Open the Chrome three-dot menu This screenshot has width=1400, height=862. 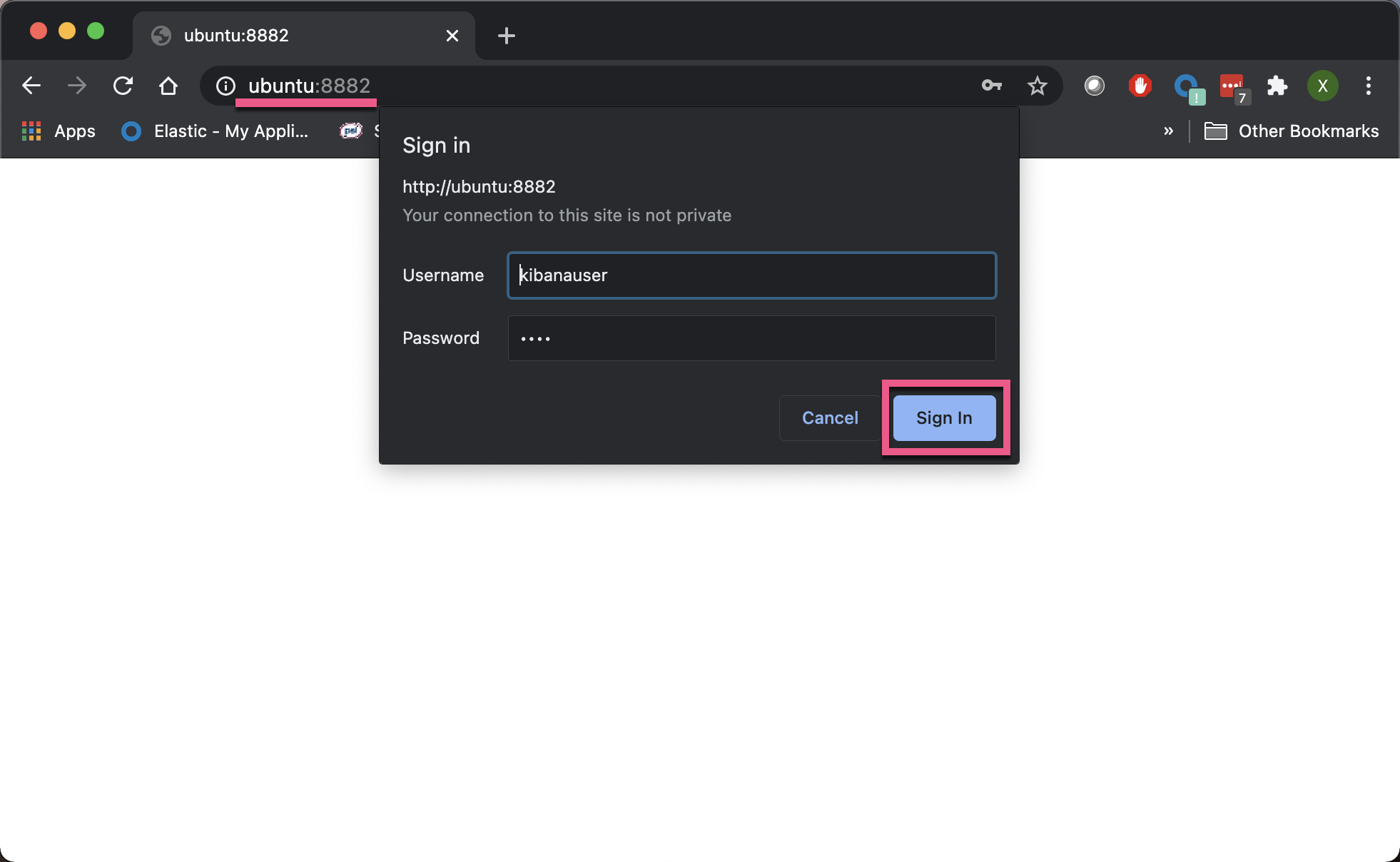(1368, 86)
